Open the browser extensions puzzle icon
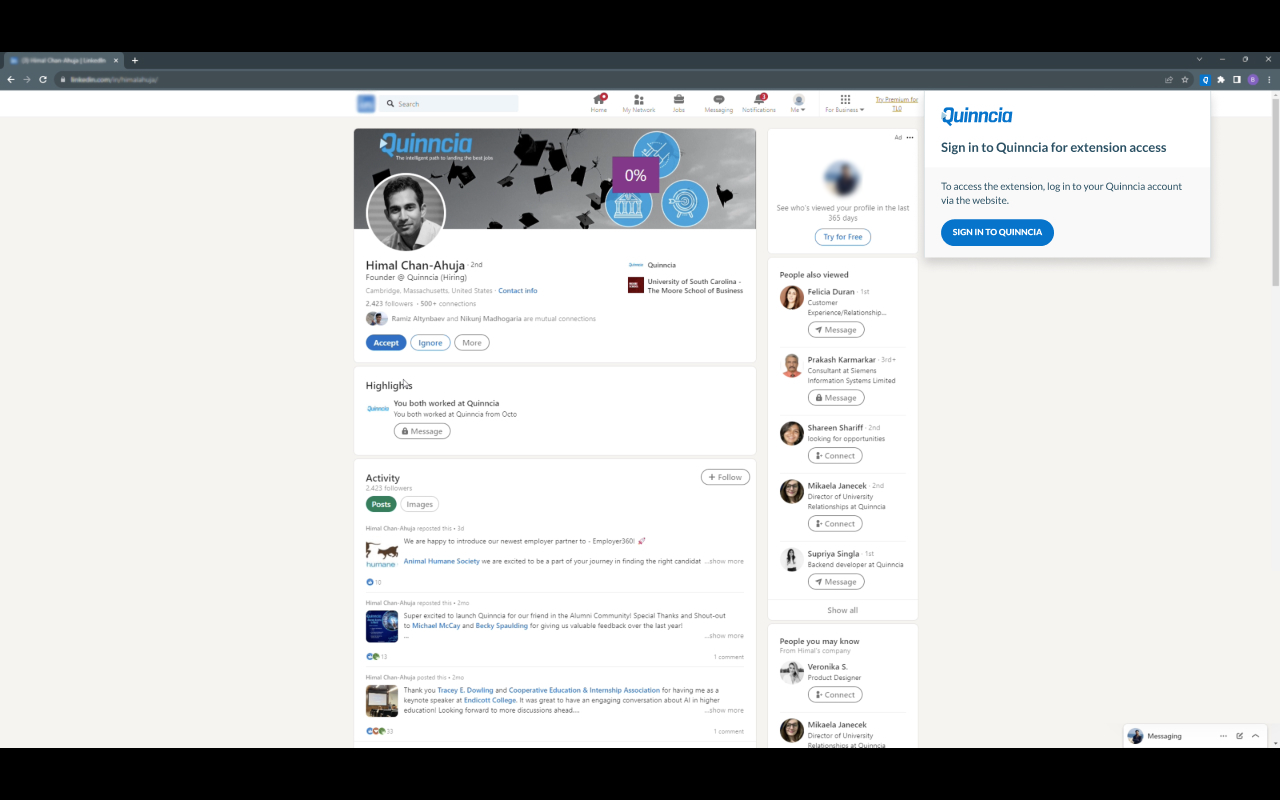The height and width of the screenshot is (800, 1280). (x=1221, y=79)
